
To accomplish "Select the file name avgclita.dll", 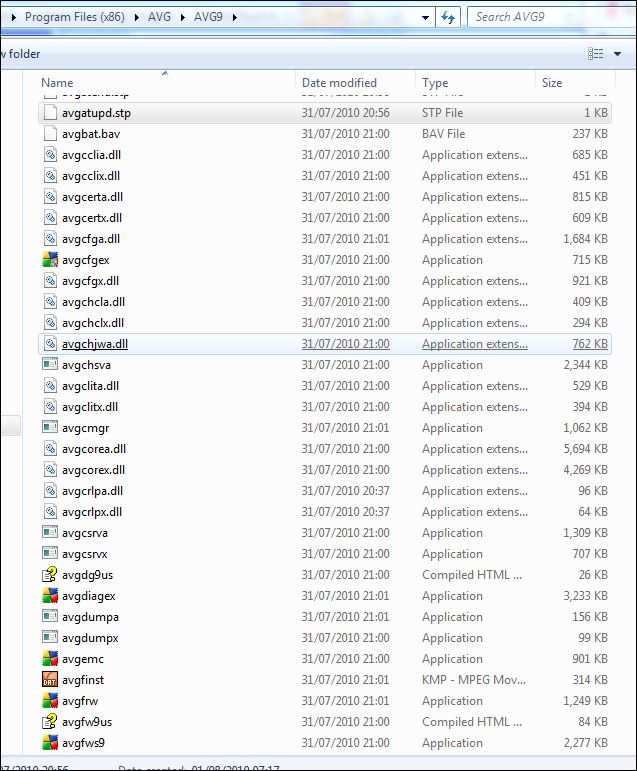I will [91, 386].
